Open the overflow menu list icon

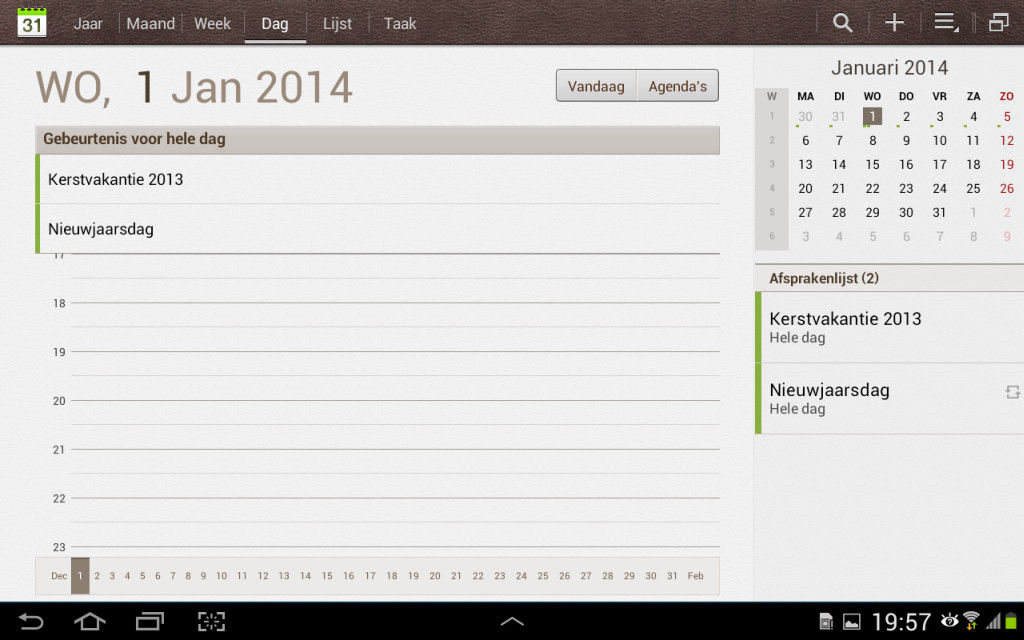(945, 23)
